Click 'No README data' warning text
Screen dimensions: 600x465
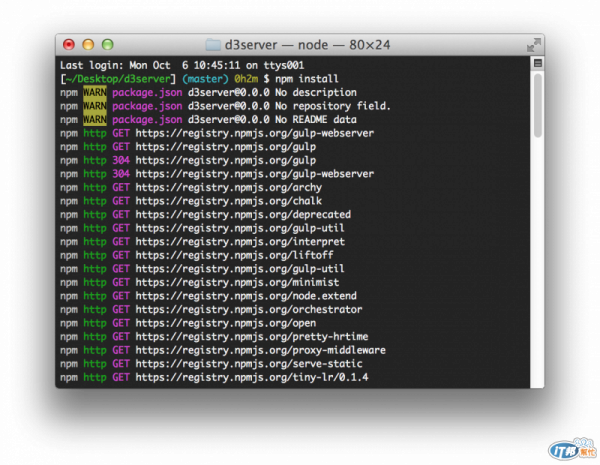pyautogui.click(x=316, y=119)
